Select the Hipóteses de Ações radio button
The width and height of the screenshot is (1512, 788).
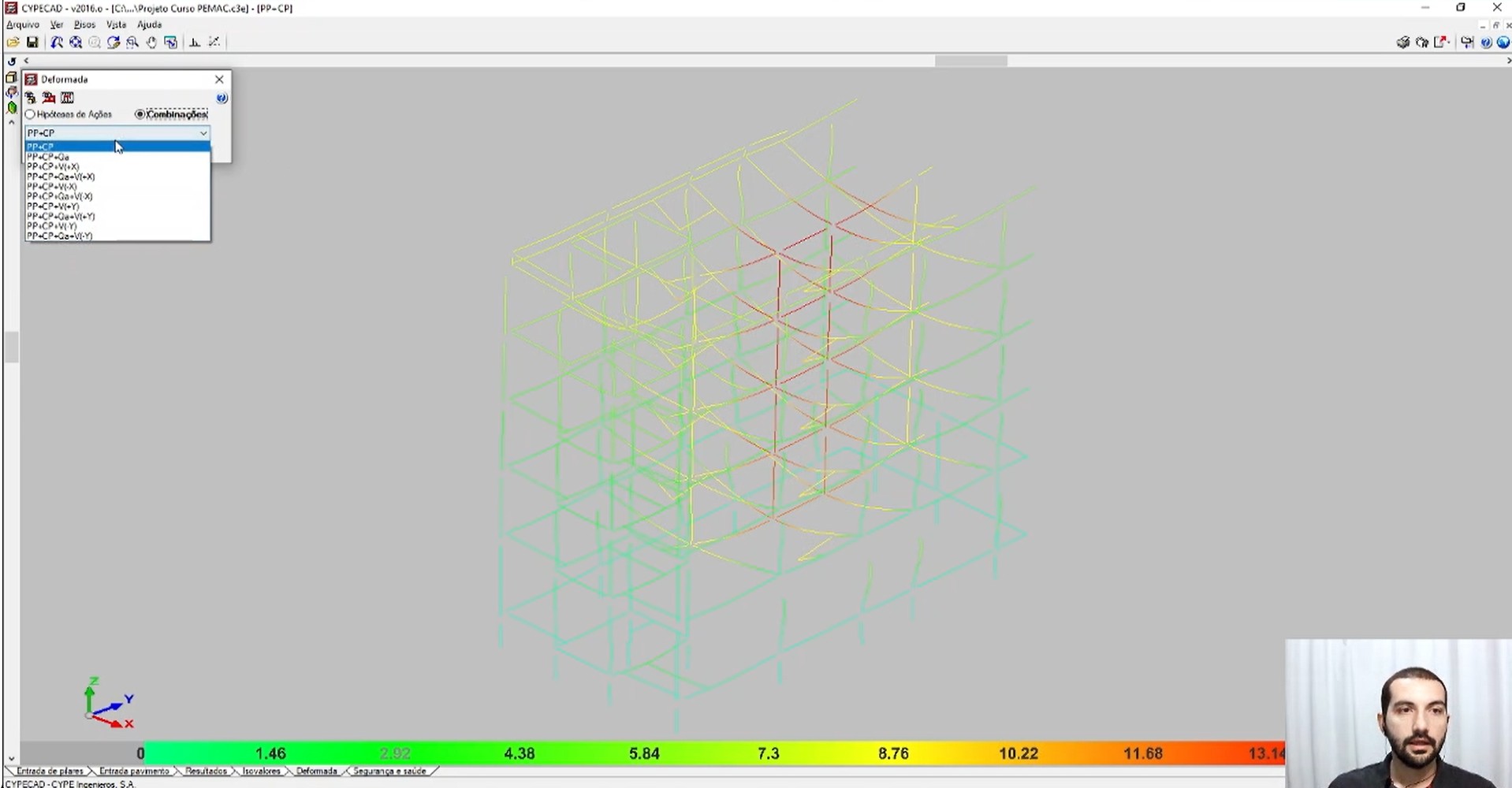tap(69, 114)
